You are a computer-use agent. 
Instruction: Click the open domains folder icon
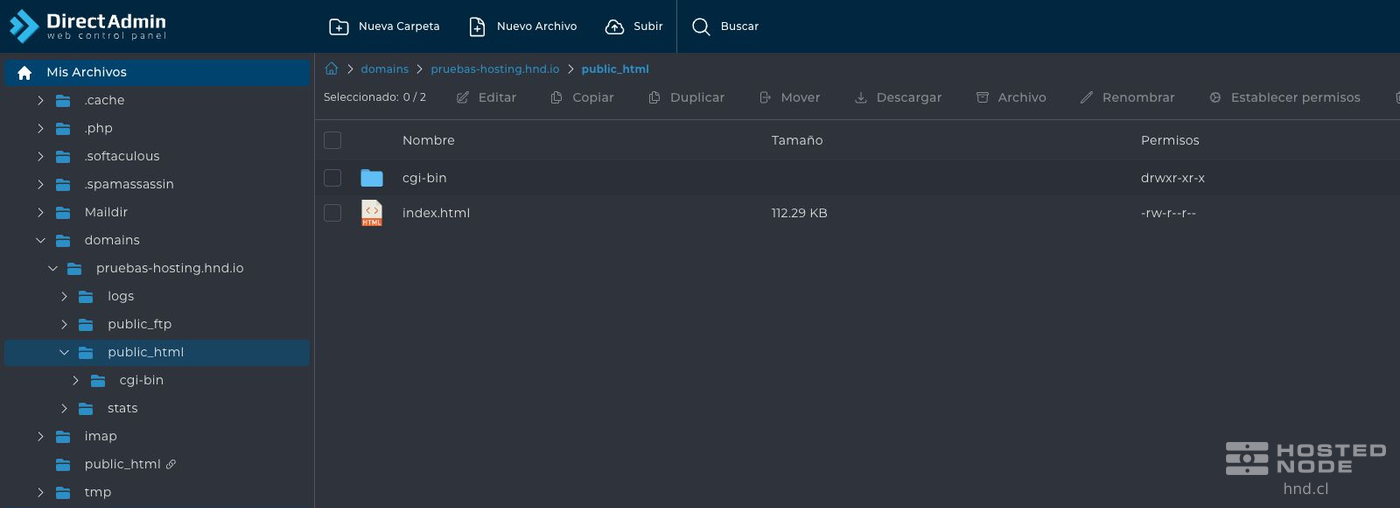pyautogui.click(x=63, y=241)
